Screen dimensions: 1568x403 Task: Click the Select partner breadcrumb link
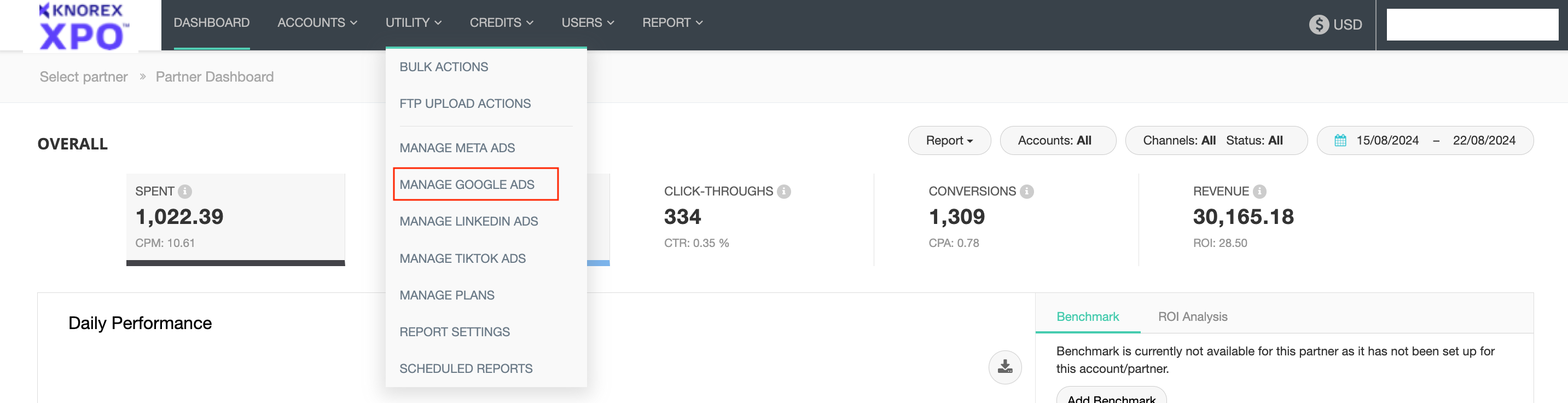tap(83, 77)
